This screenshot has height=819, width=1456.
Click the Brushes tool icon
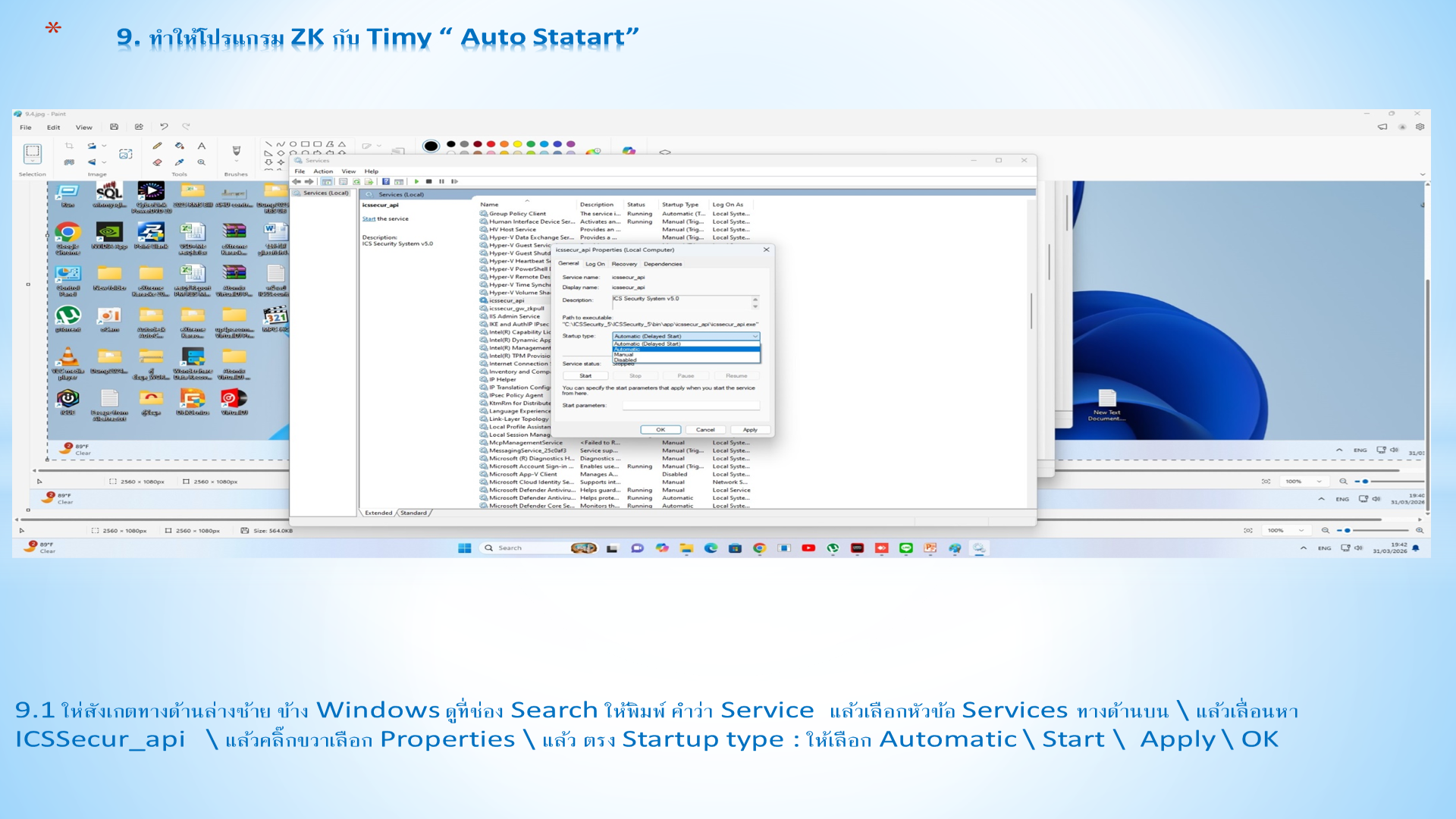236,150
